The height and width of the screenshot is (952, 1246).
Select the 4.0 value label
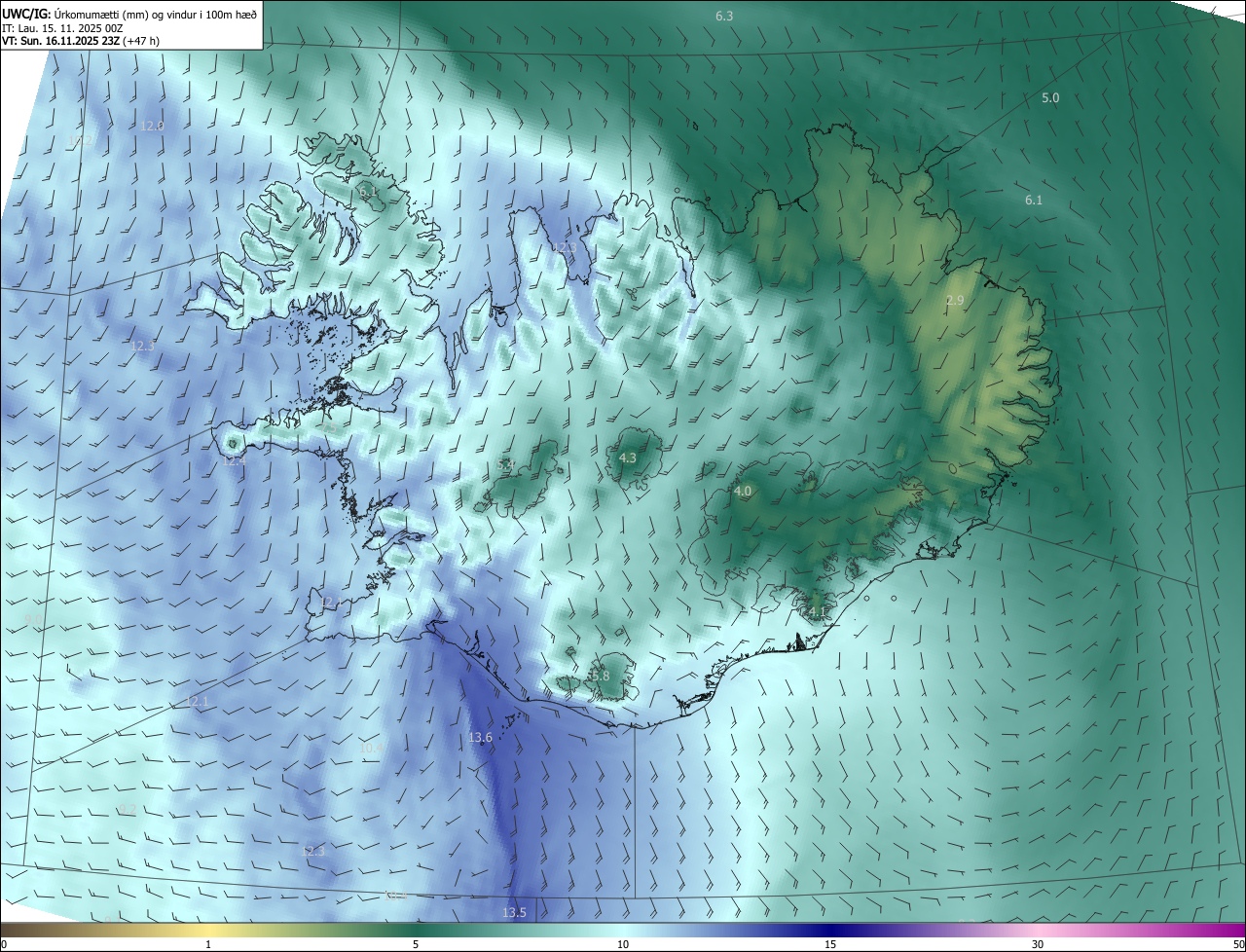pos(743,492)
